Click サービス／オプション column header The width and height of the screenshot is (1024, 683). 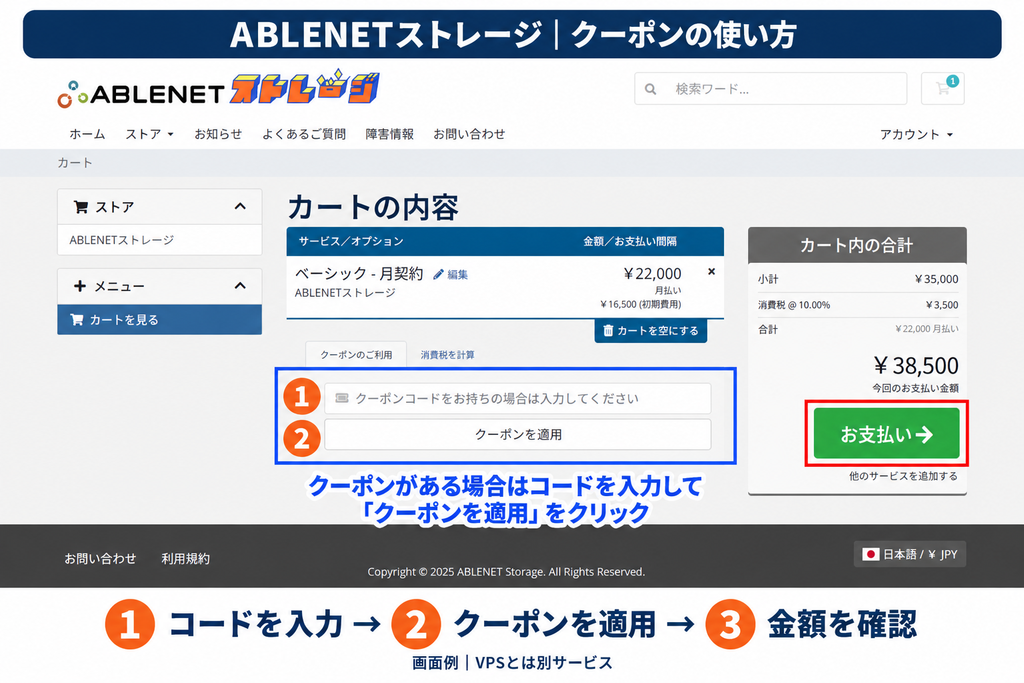[x=351, y=241]
